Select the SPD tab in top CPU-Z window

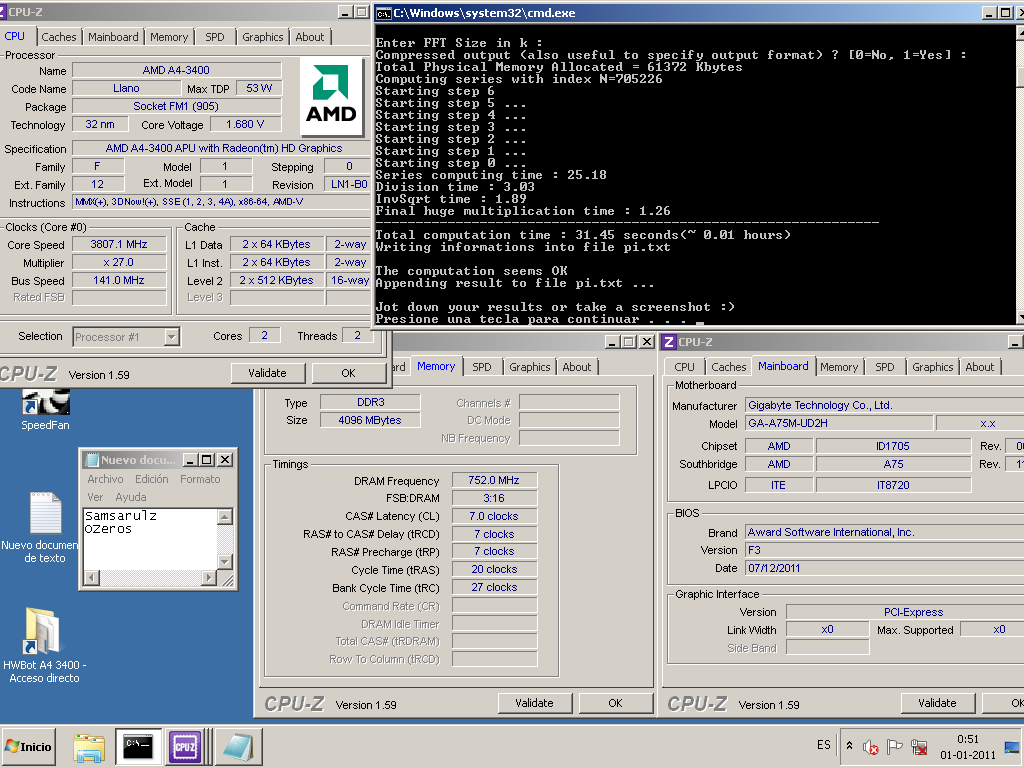[x=214, y=37]
